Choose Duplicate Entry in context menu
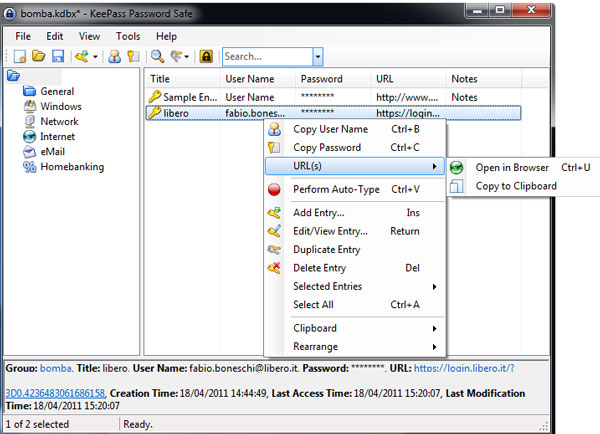 (355, 250)
